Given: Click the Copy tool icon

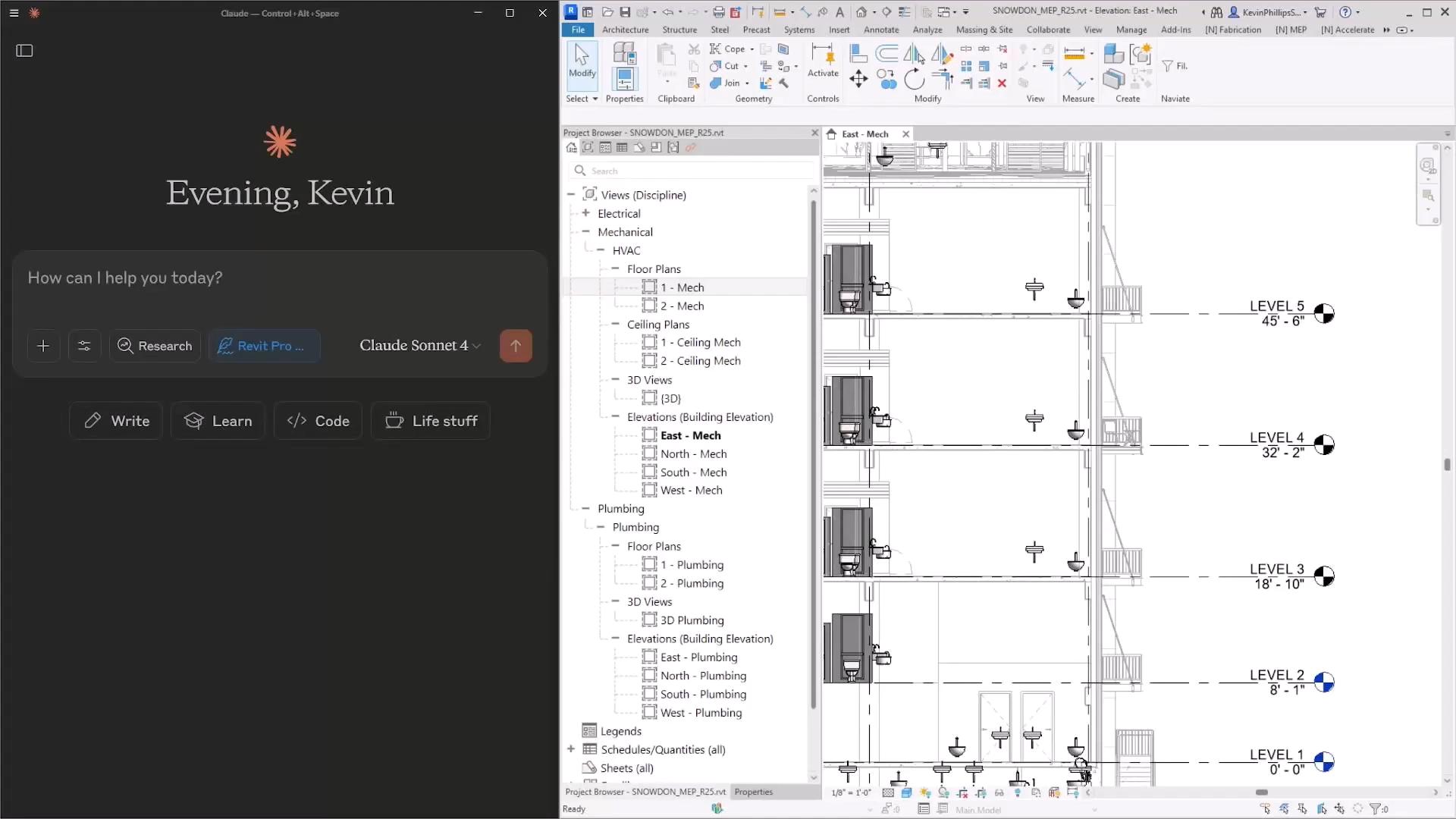Looking at the screenshot, I should [886, 79].
